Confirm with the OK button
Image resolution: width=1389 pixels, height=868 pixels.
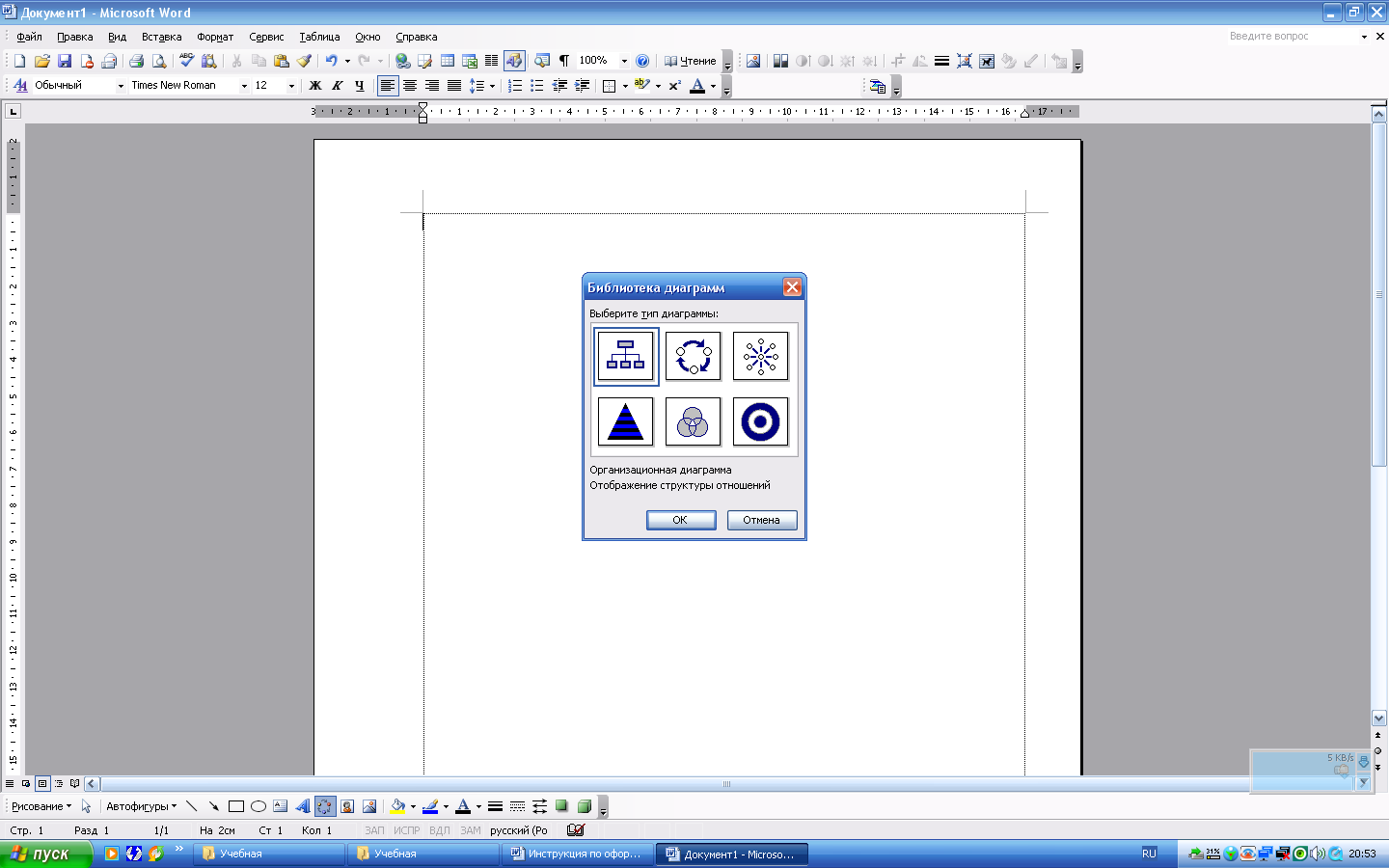coord(681,520)
